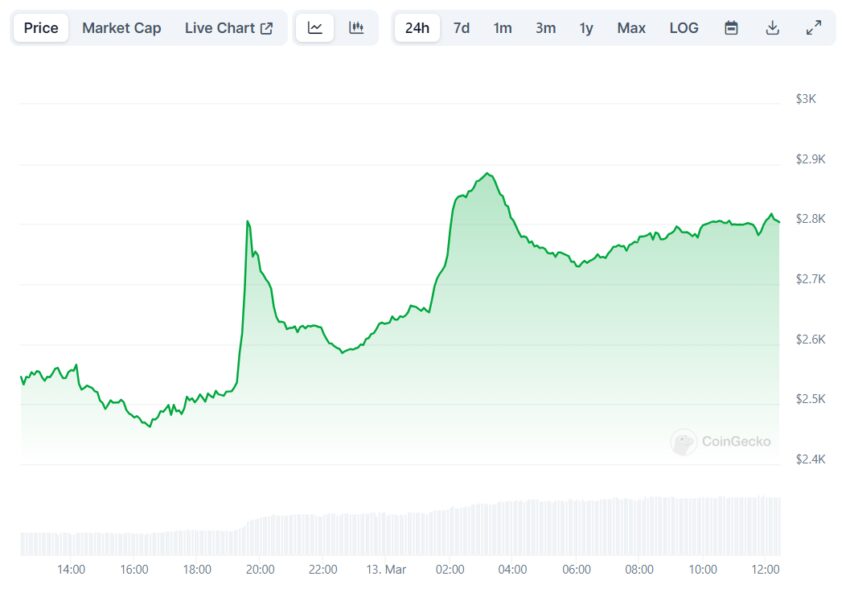Click the $2.8K price axis label
The height and width of the screenshot is (597, 850).
809,219
